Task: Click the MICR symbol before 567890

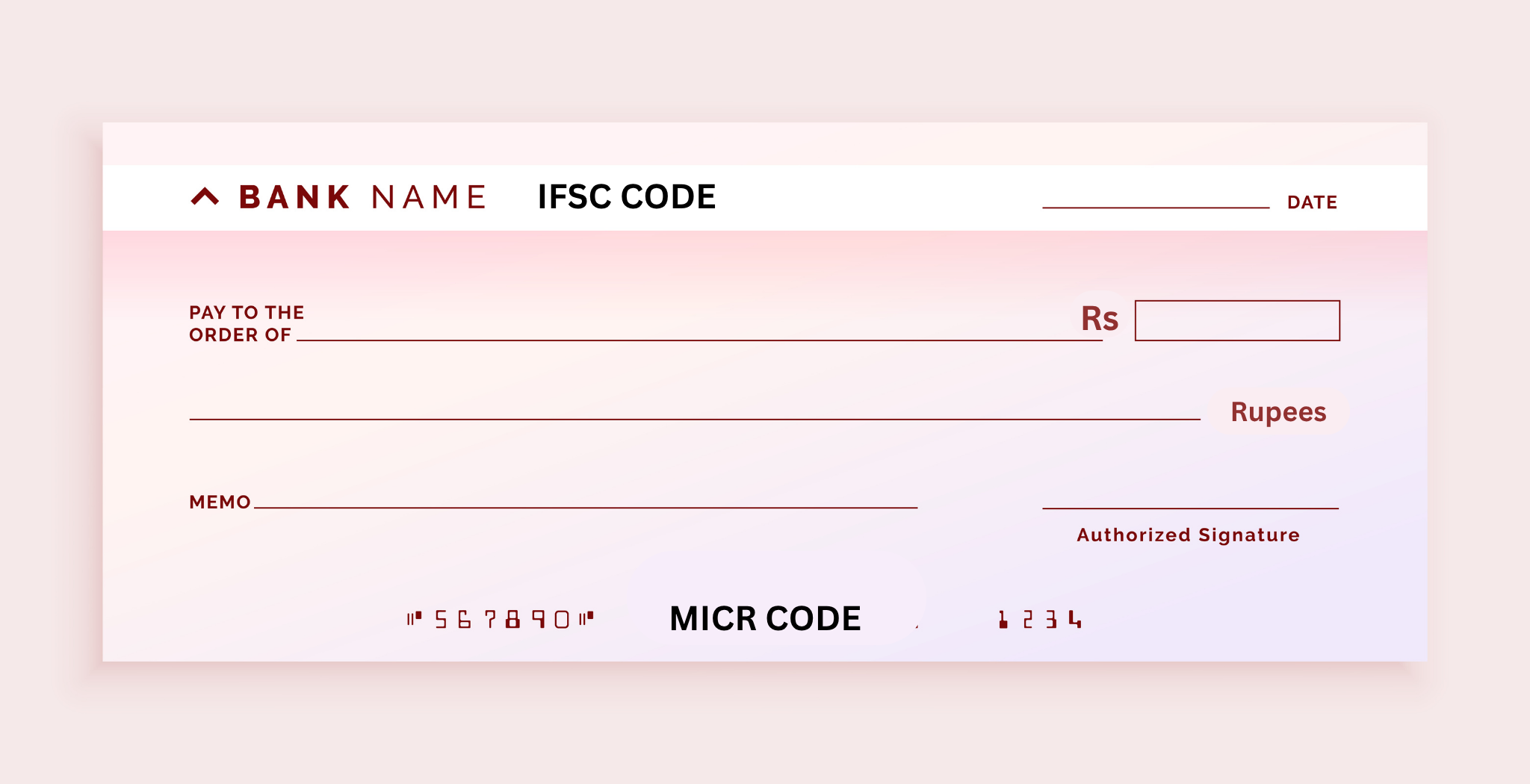Action: click(x=414, y=618)
